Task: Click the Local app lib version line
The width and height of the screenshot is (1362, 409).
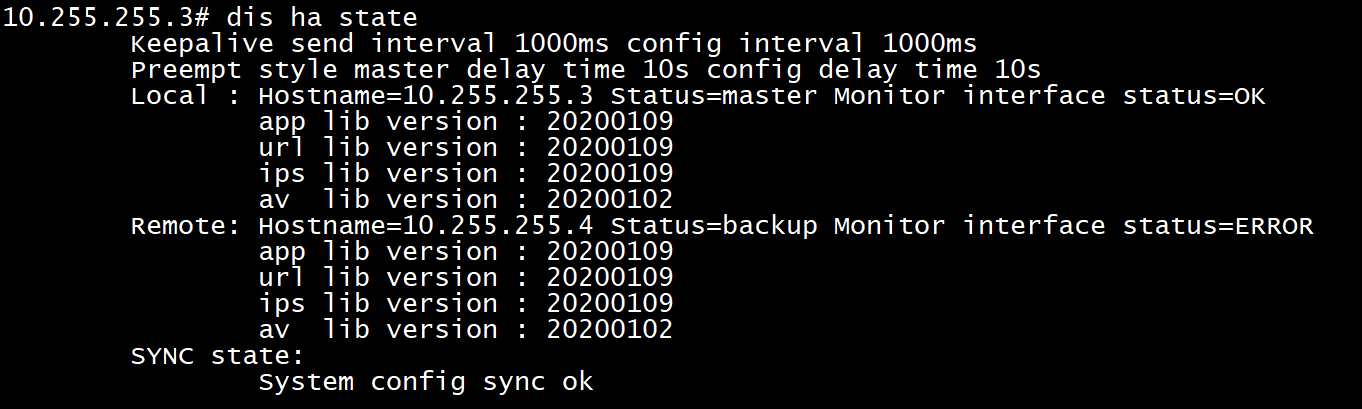Action: click(465, 122)
